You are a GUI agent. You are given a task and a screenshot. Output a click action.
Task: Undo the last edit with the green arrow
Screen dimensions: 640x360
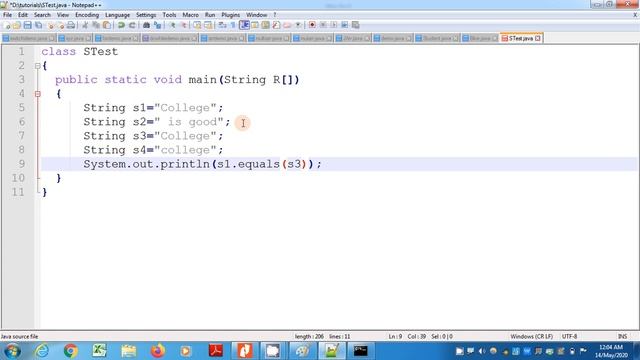[x=121, y=25]
